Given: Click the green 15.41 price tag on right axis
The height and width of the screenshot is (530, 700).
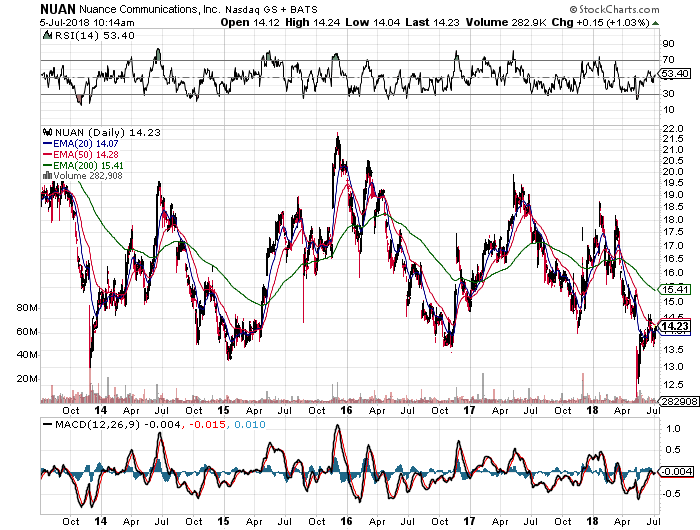Looking at the screenshot, I should coord(675,289).
